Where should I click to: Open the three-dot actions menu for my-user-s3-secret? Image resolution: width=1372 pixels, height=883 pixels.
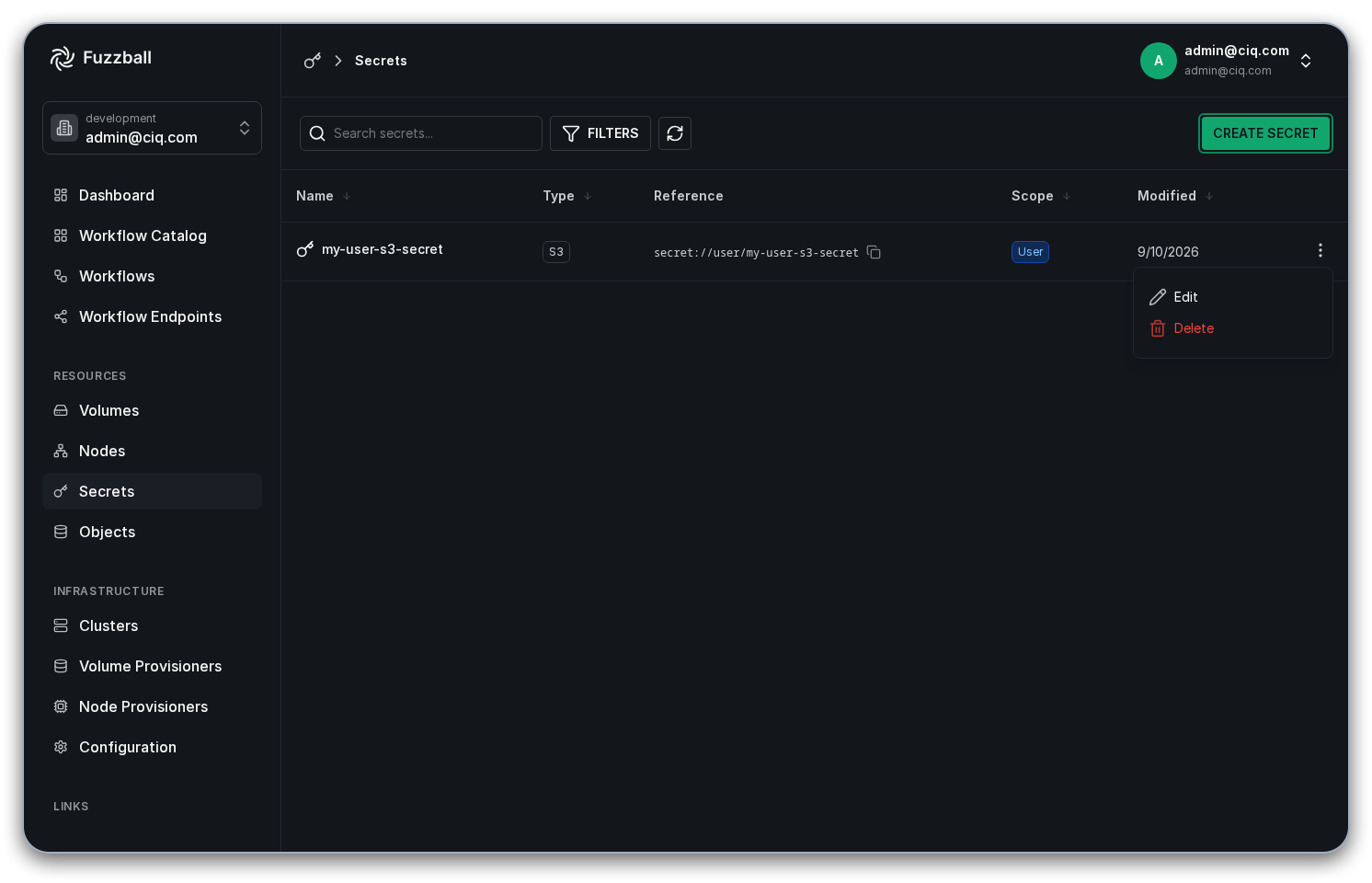point(1321,250)
